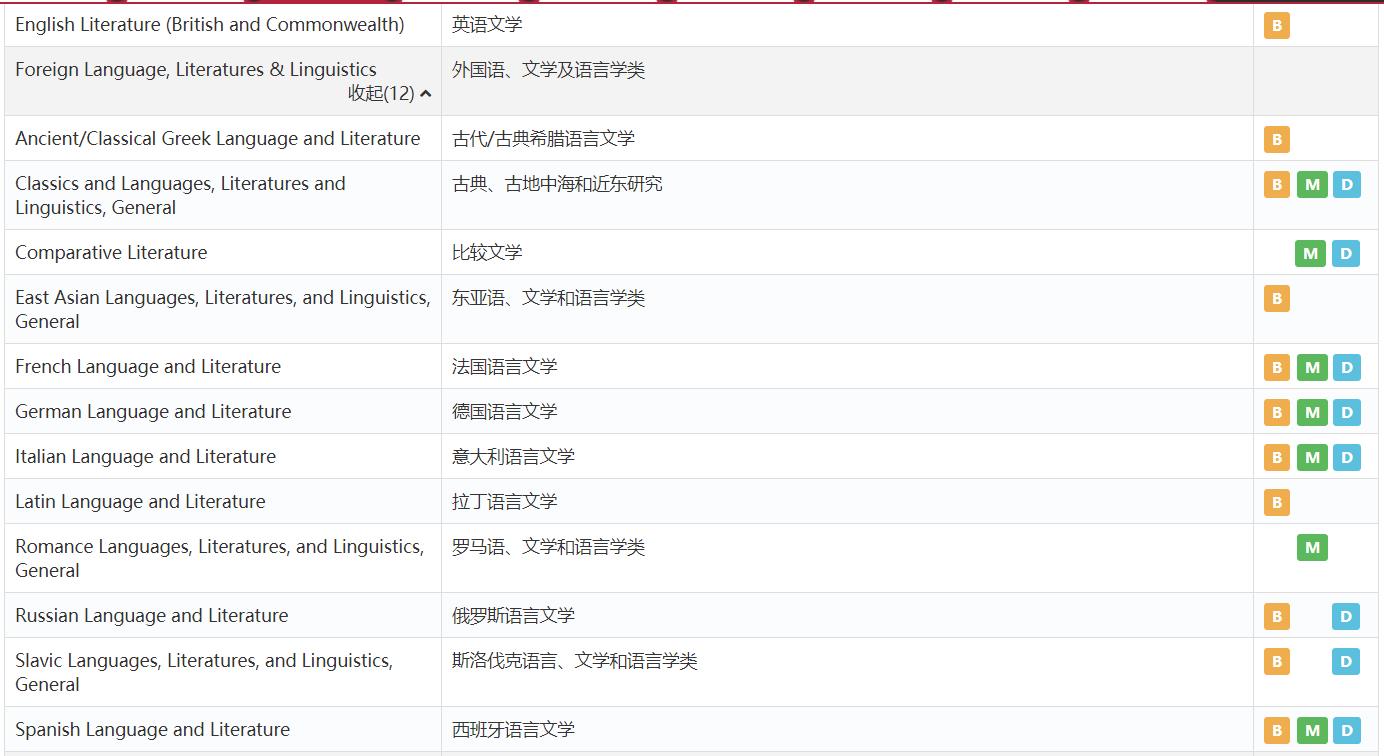Click B badge for English Literature row
Screen dimensions: 1384x756
pyautogui.click(x=1276, y=25)
